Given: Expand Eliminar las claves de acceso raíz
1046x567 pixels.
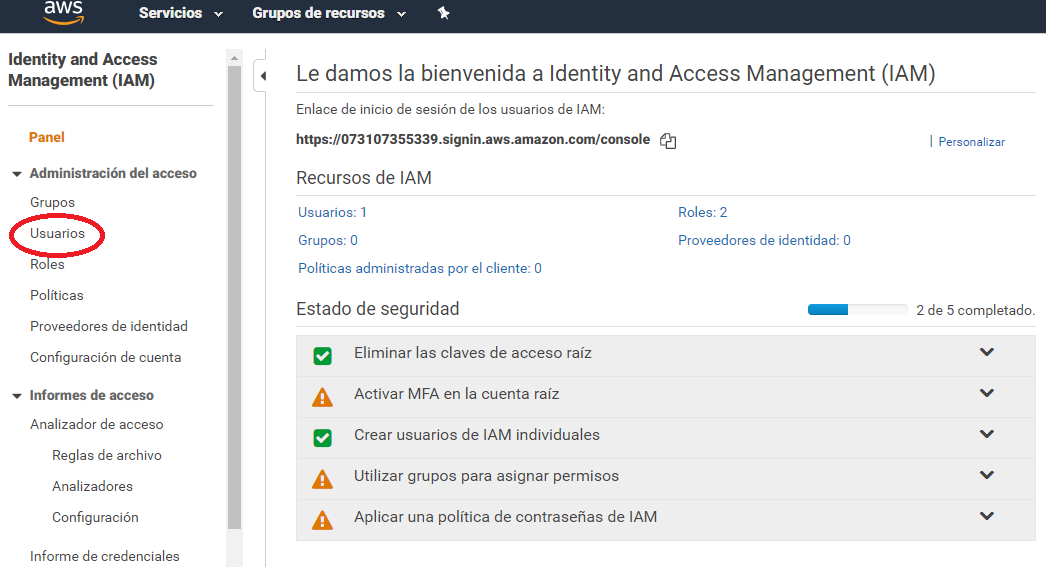Looking at the screenshot, I should coord(987,352).
